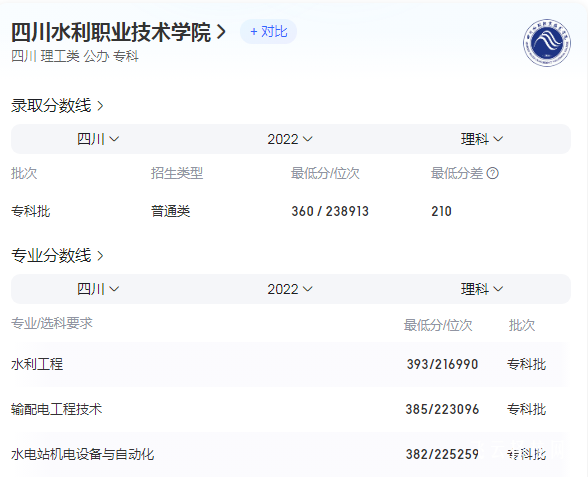This screenshot has width=588, height=477.
Task: Click the score value 360 / 238913
Action: click(330, 211)
